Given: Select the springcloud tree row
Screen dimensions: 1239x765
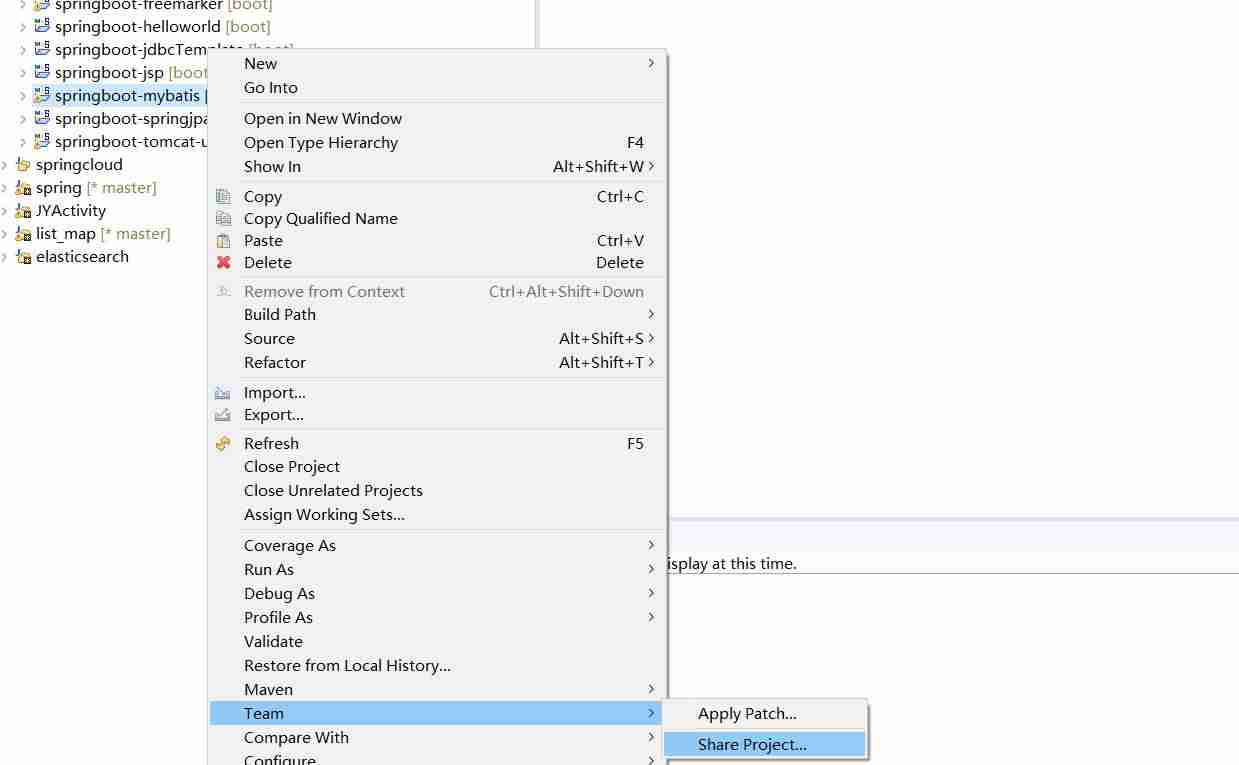Looking at the screenshot, I should pos(79,165).
